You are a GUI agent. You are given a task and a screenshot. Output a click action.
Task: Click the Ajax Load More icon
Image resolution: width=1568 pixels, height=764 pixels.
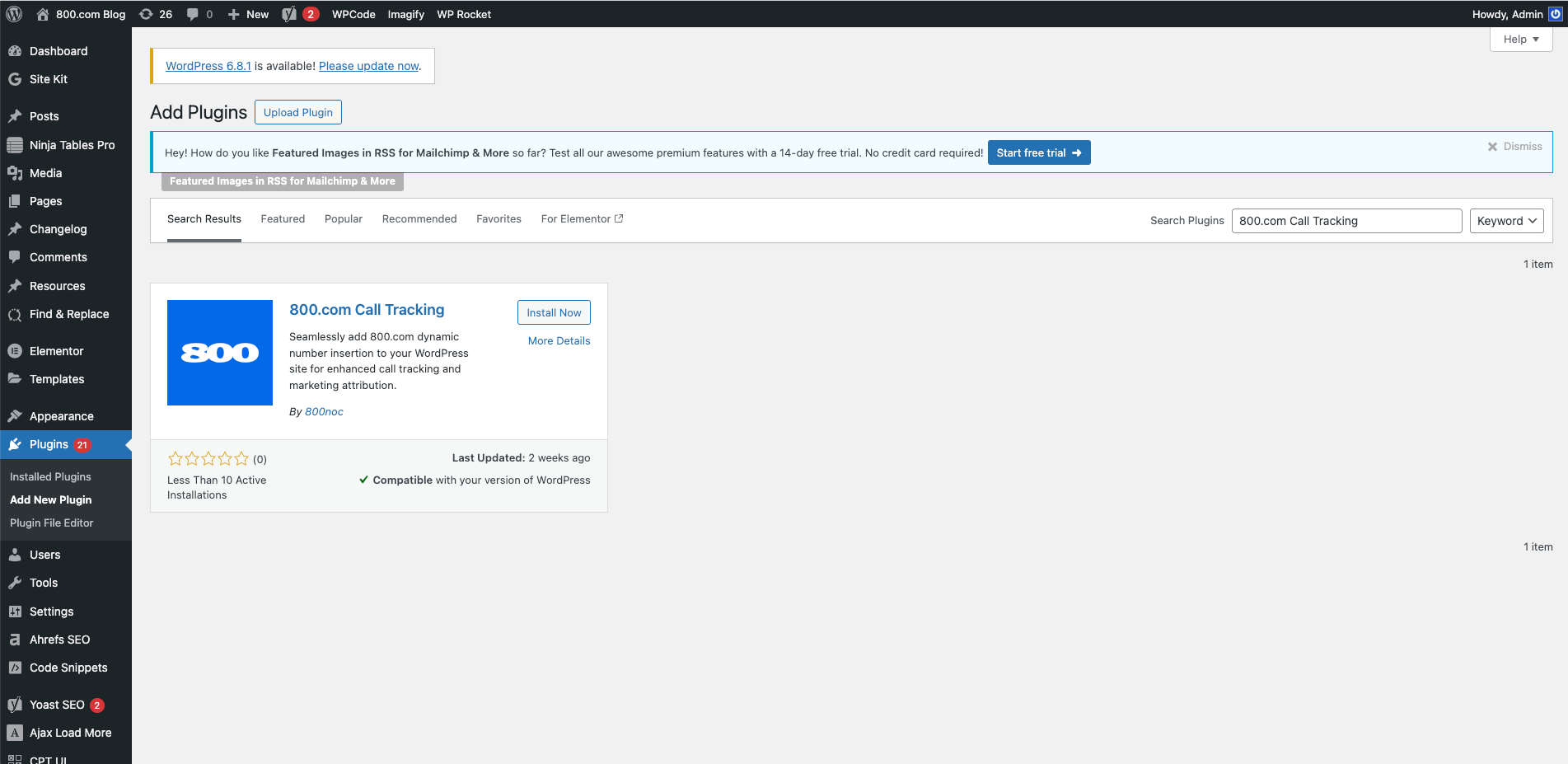15,733
